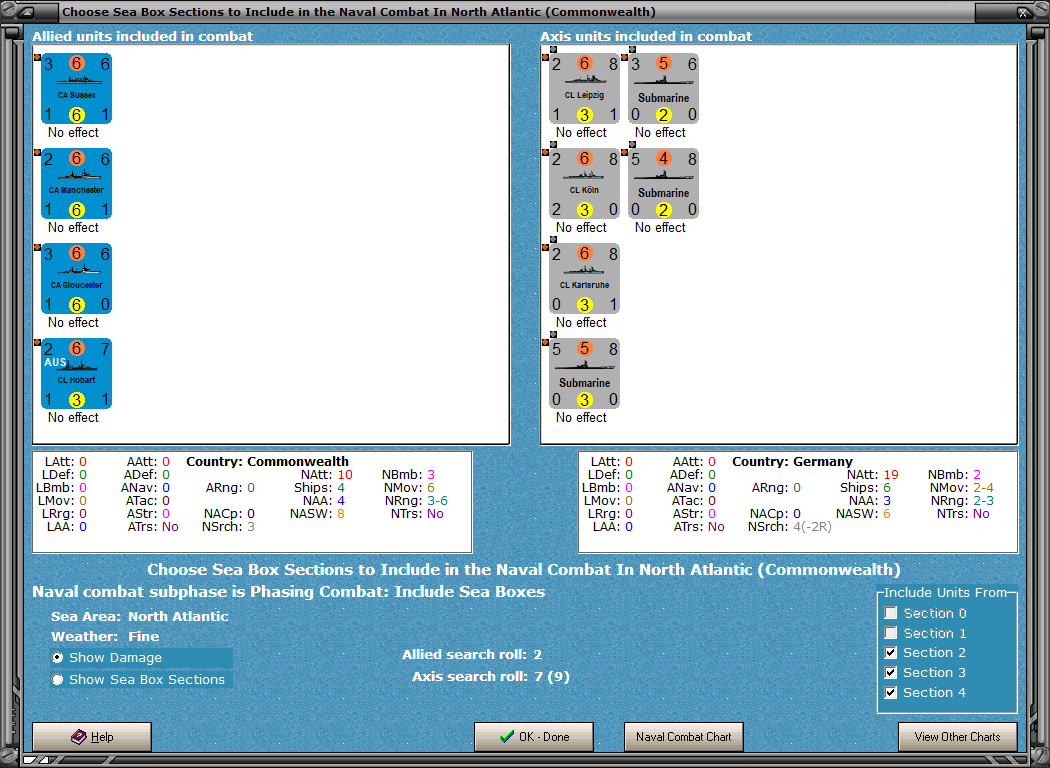Click the Allied search roll value
The height and width of the screenshot is (768, 1050).
tap(538, 654)
